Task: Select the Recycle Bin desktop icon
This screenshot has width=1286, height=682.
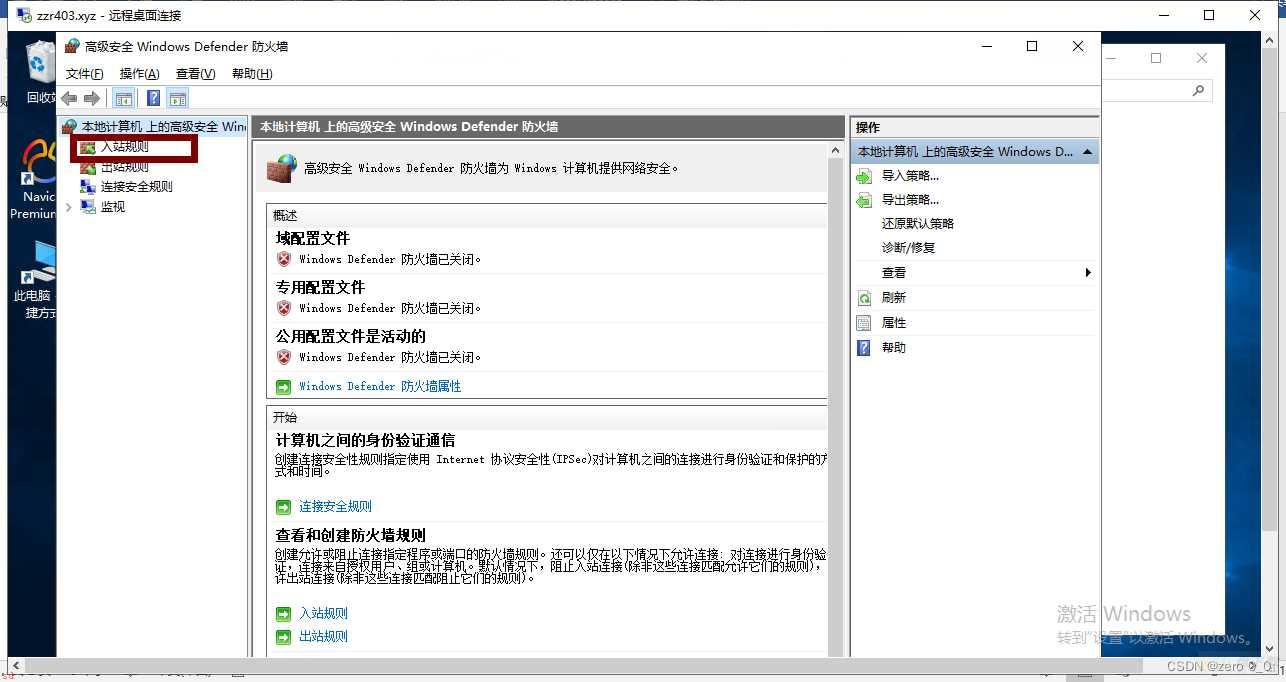Action: point(39,72)
